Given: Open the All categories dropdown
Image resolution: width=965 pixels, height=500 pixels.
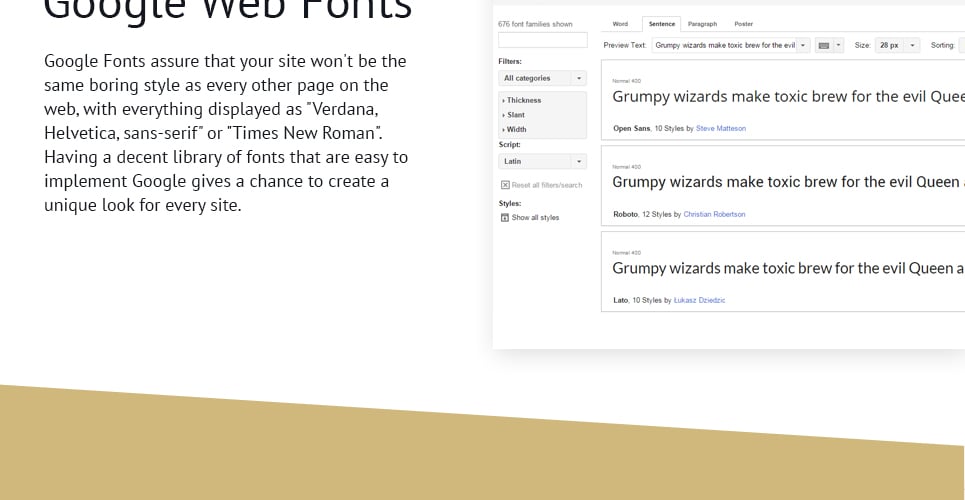Looking at the screenshot, I should pos(542,78).
